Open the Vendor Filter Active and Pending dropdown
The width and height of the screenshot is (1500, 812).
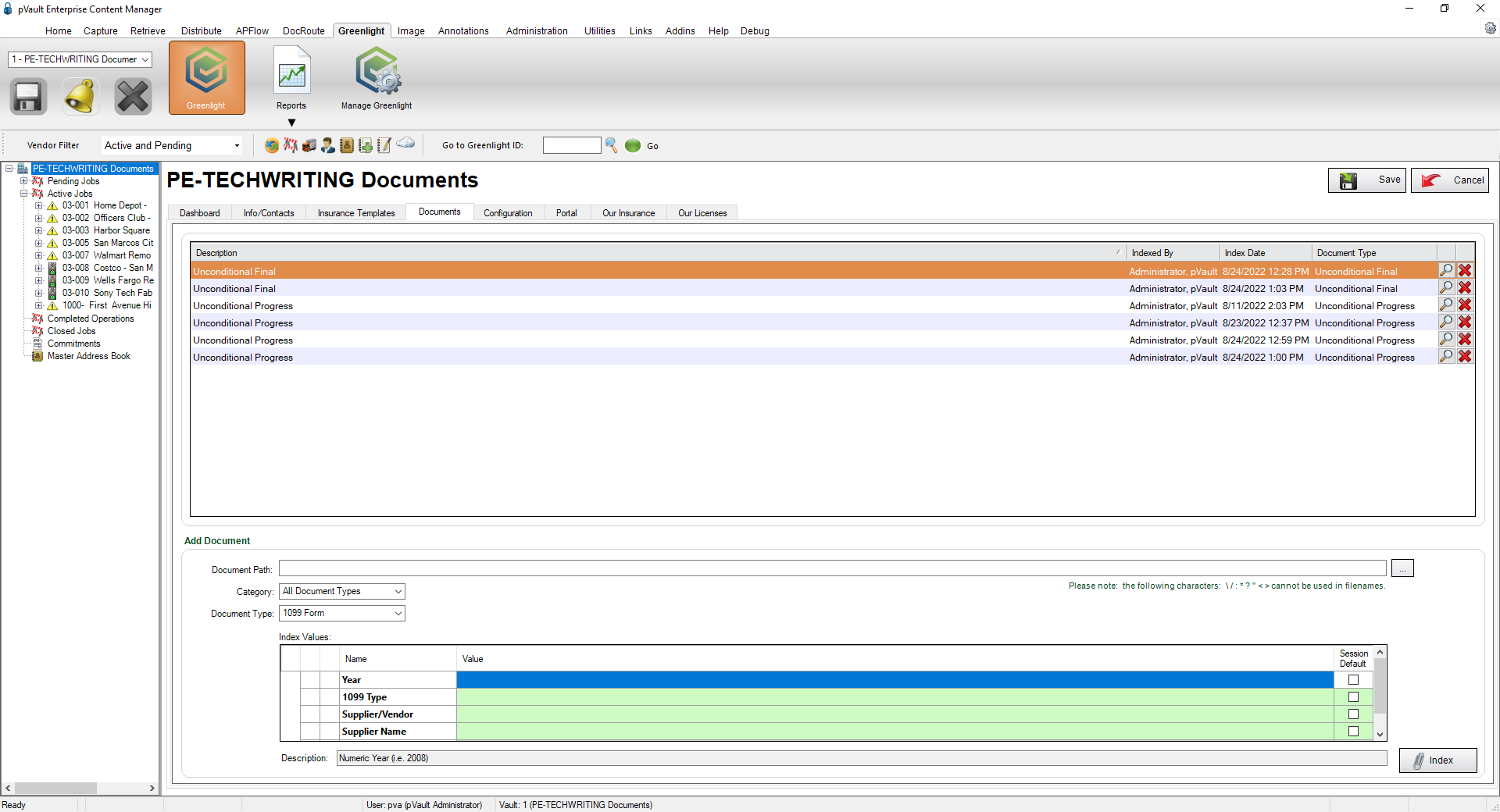tap(172, 145)
